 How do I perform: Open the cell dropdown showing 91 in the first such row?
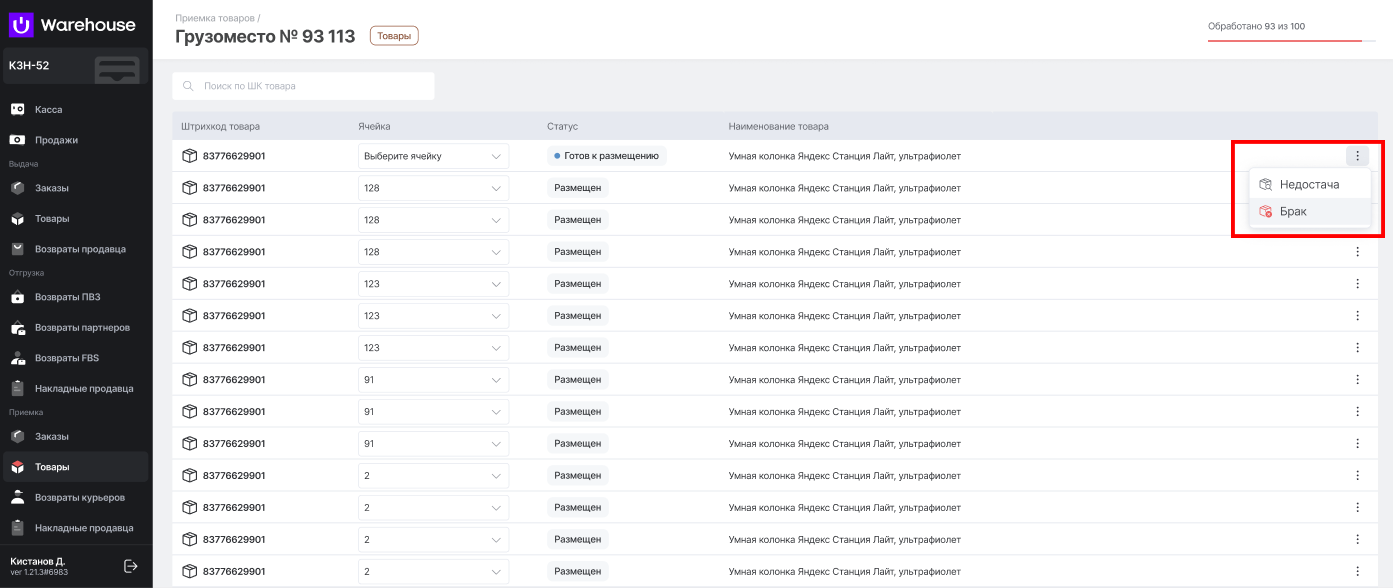pos(433,380)
